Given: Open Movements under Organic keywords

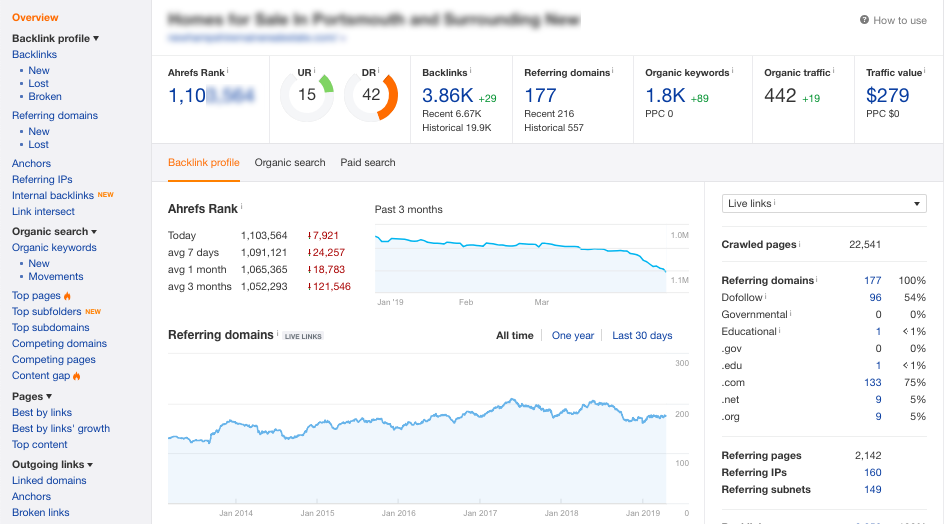Looking at the screenshot, I should point(56,277).
